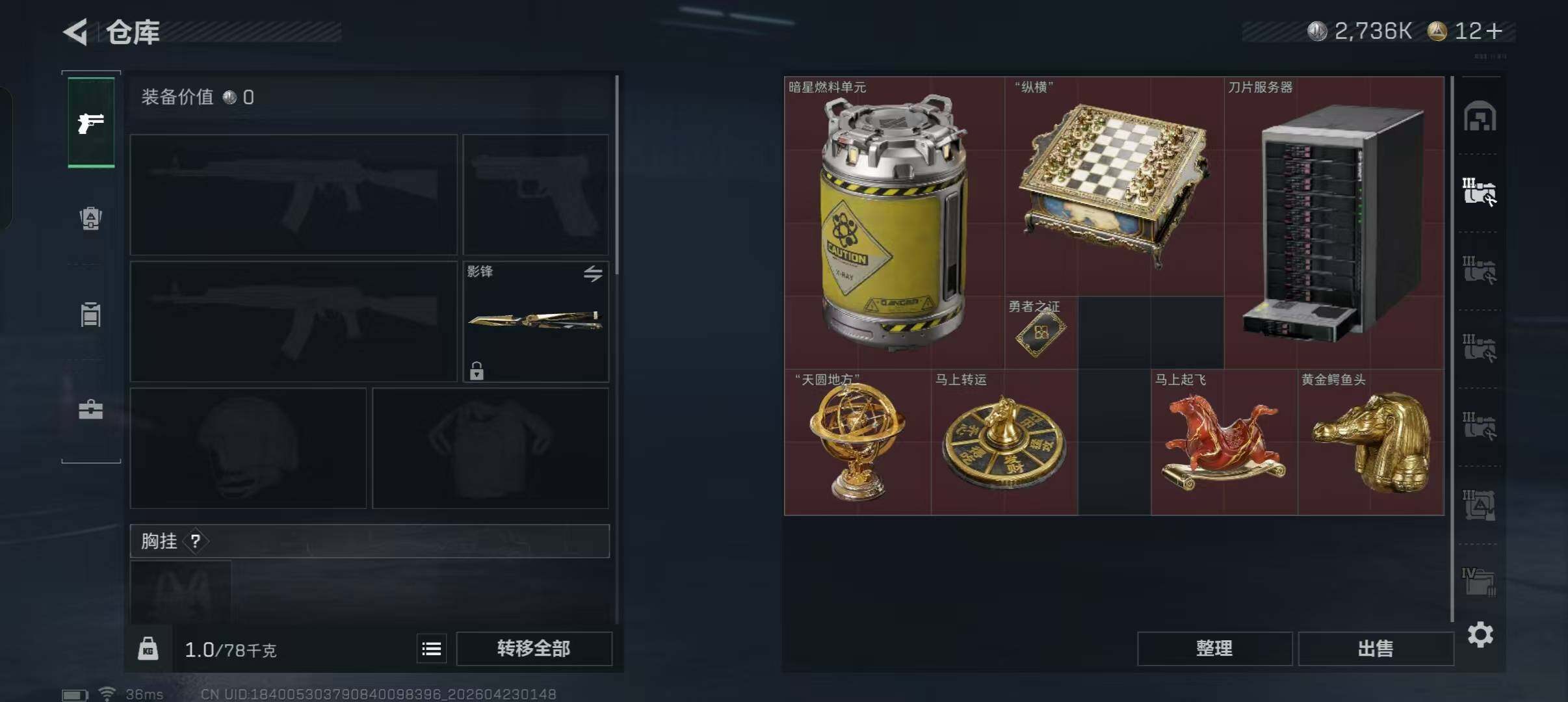1568x702 pixels.
Task: Go back using the arrow beside 仓库
Action: (x=75, y=32)
